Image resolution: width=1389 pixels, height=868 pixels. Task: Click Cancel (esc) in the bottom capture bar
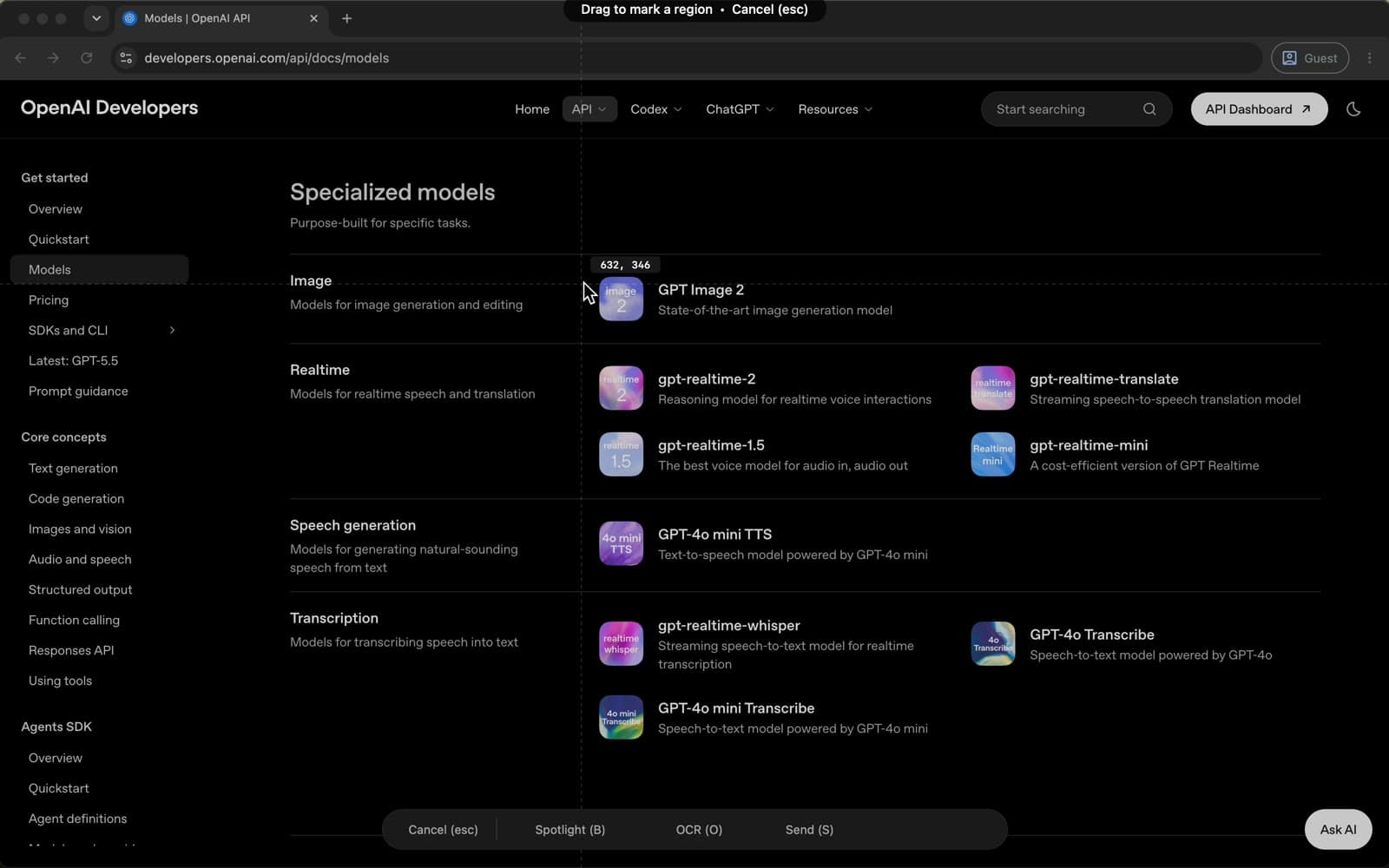coord(443,830)
